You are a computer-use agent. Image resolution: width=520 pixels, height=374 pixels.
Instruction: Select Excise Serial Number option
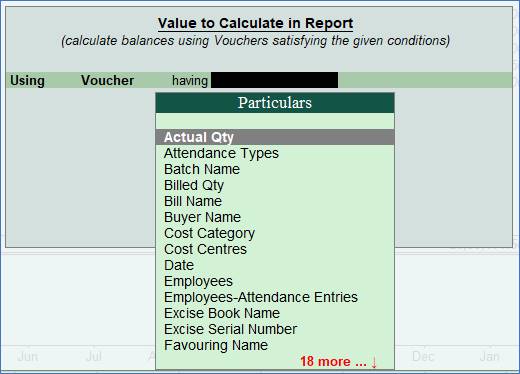click(x=230, y=329)
